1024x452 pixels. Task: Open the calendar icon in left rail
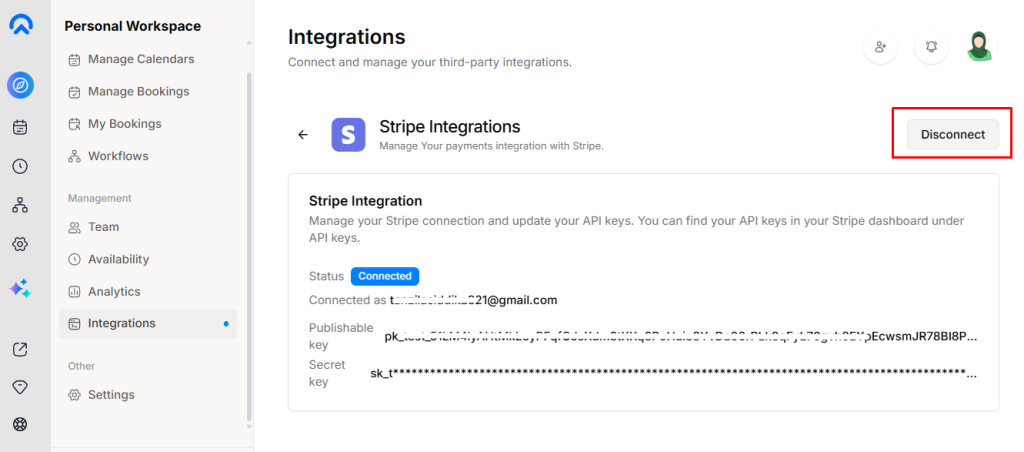tap(20, 127)
